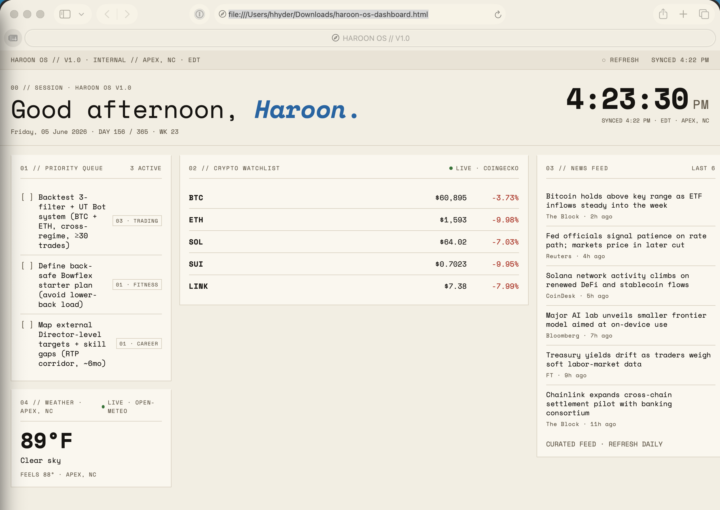Click the 01 · FITNESS tag
Screen dimensions: 720x510
(x=137, y=285)
